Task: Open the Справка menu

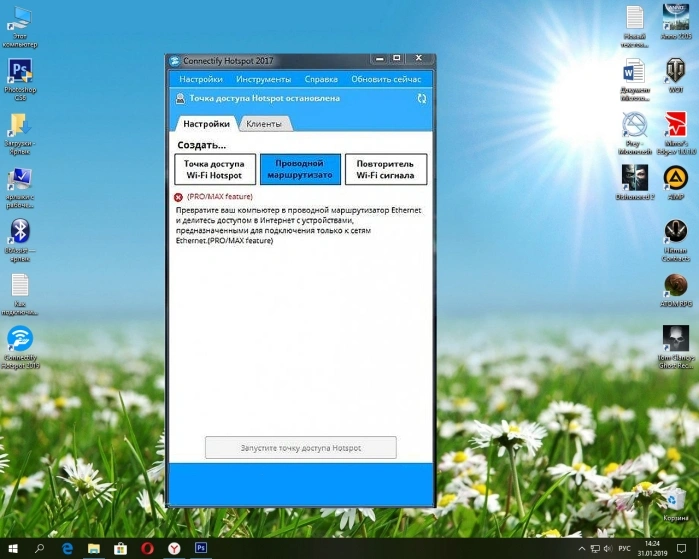Action: coord(321,79)
